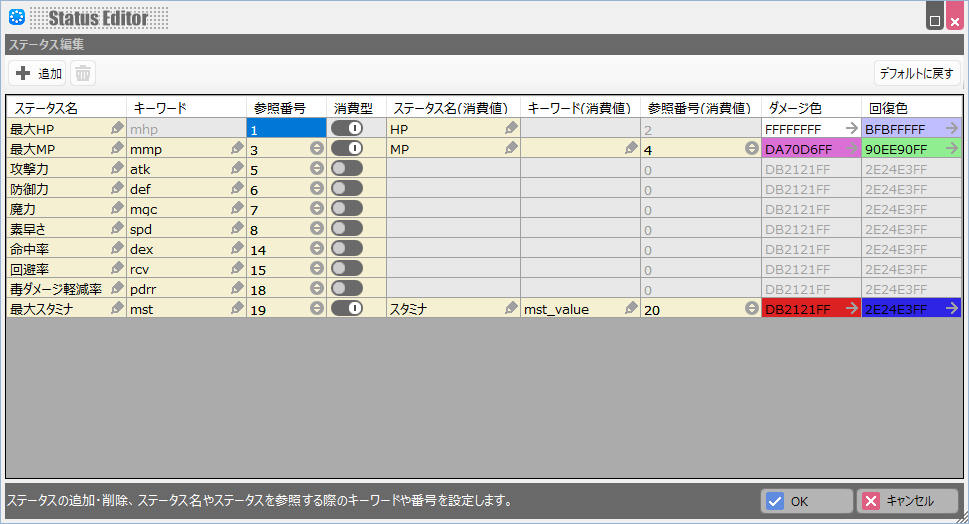Click edit pencil next to 魔力 status name

117,209
